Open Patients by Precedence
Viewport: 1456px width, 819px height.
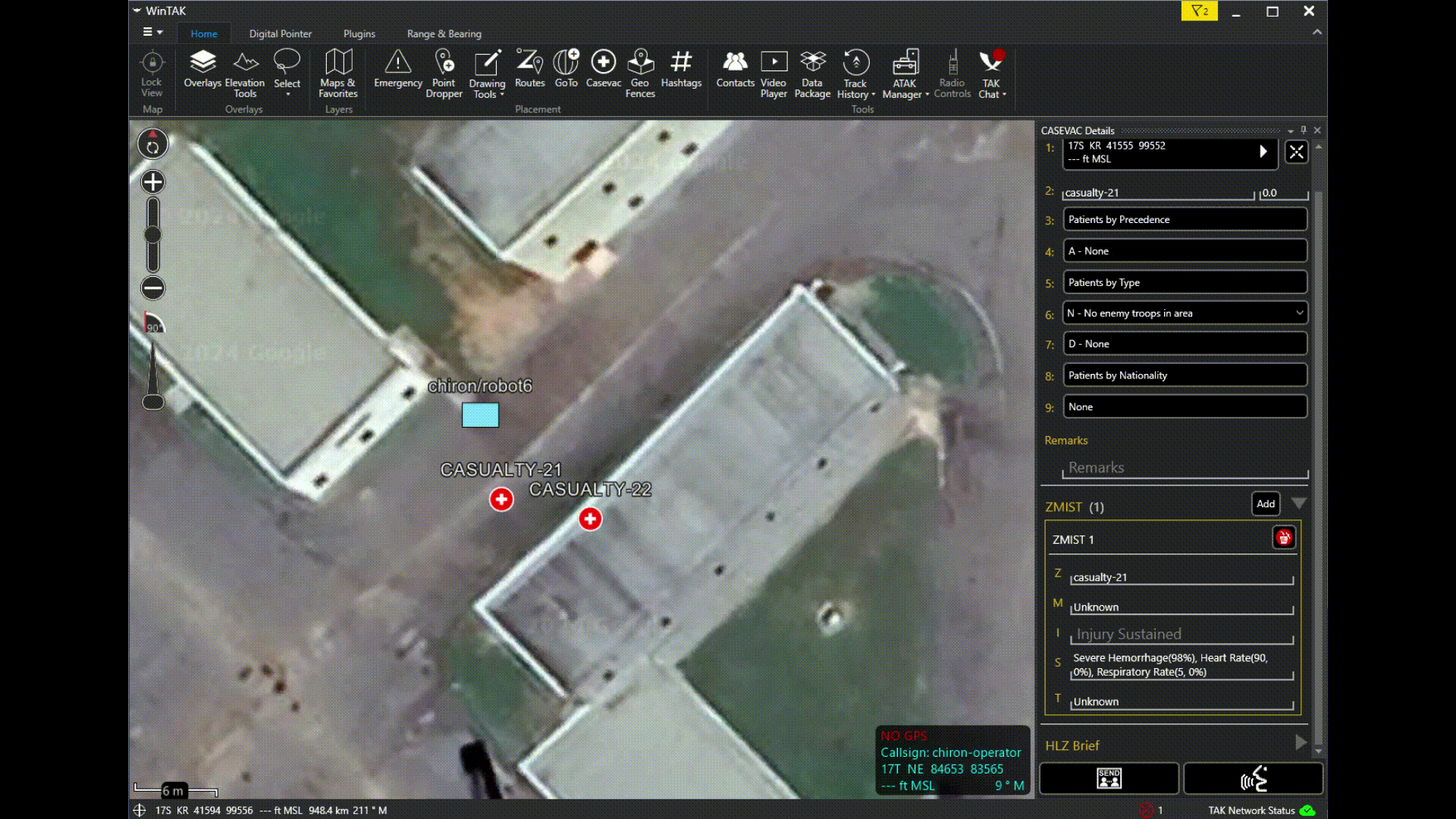click(1185, 220)
